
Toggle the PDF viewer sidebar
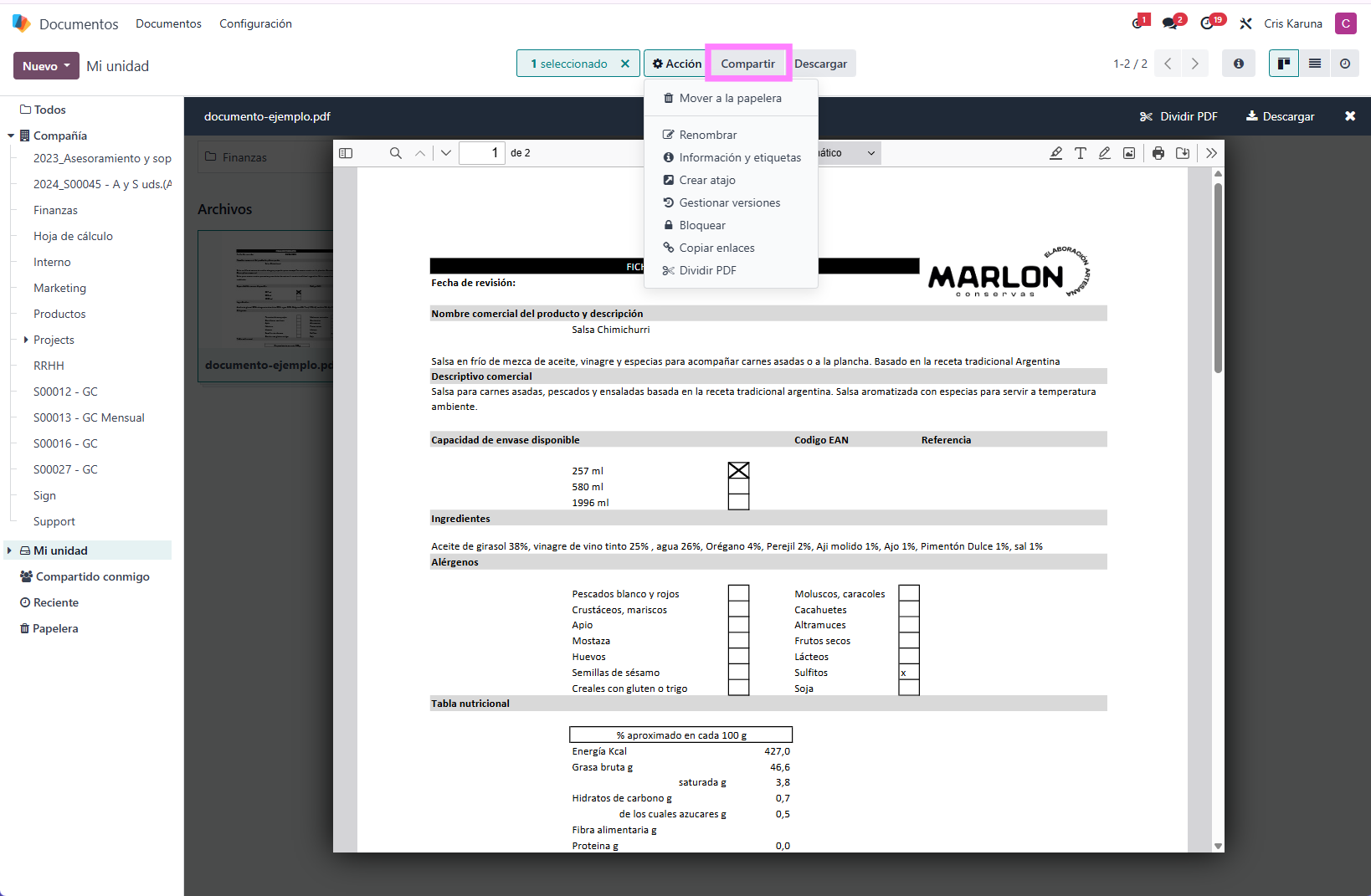pos(346,153)
